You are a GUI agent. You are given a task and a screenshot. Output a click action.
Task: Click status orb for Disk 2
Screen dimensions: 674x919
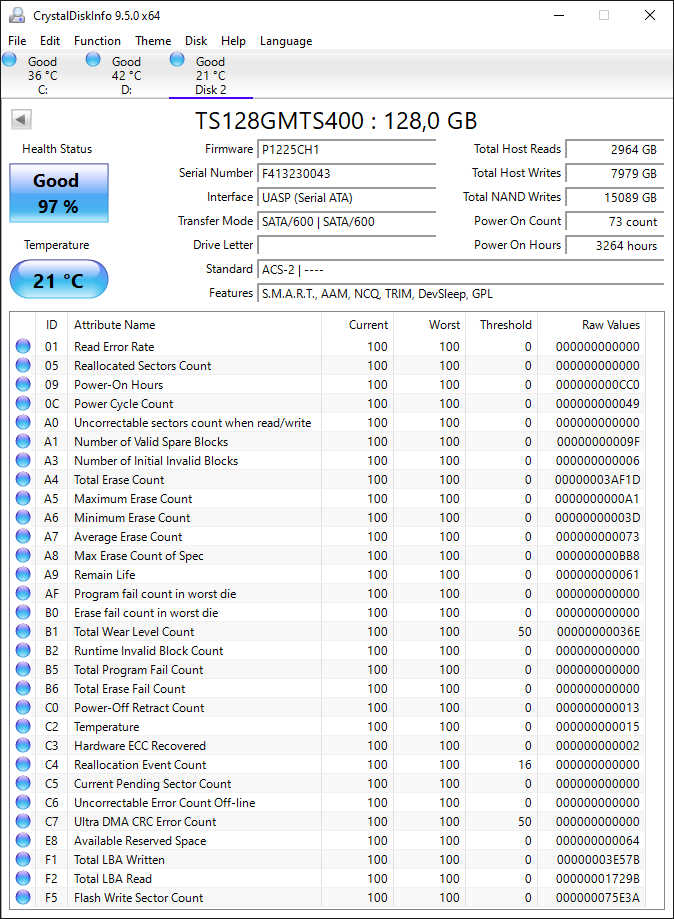(177, 59)
